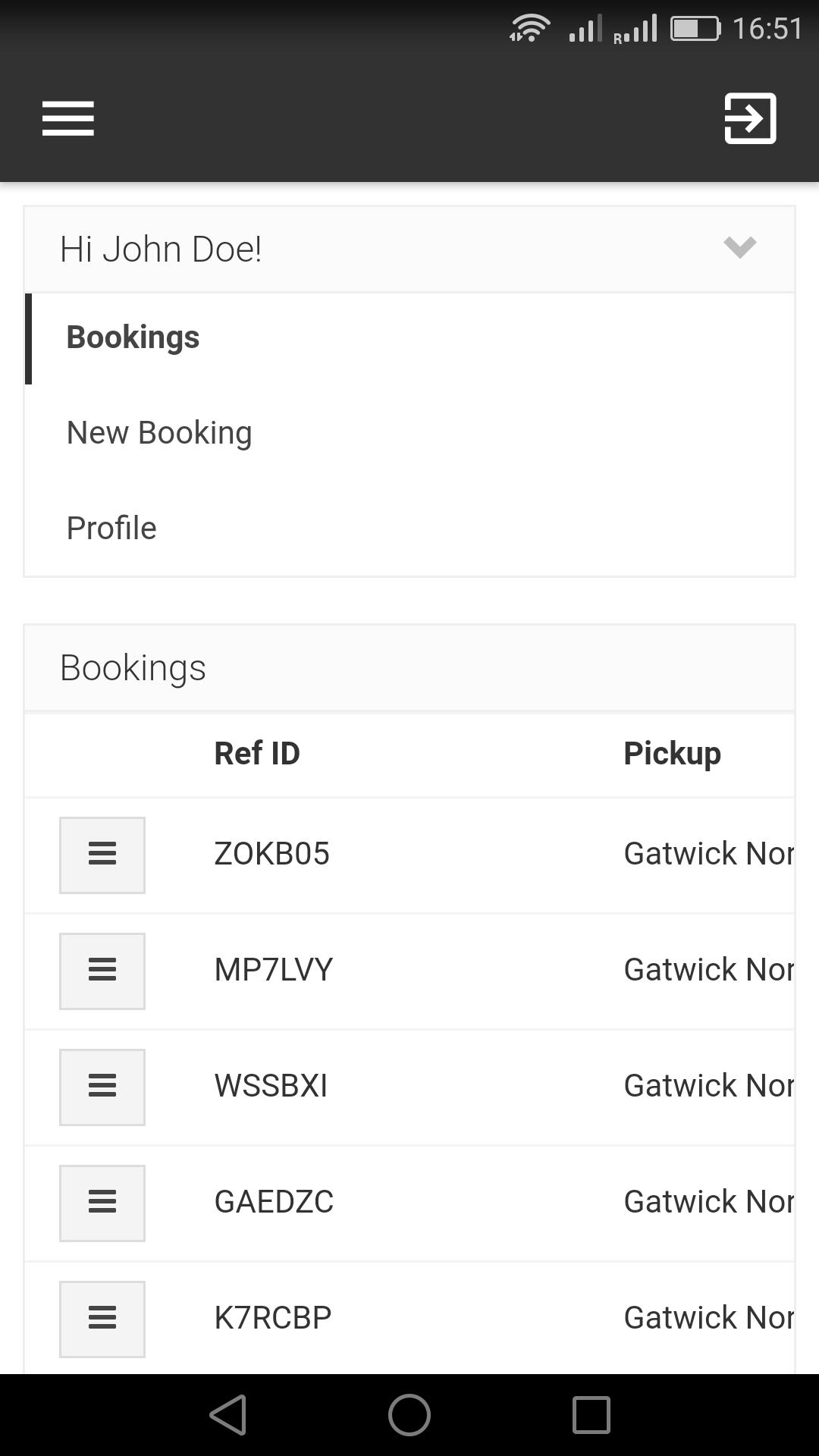This screenshot has height=1456, width=819.
Task: Sort by Pickup column header
Action: 672,754
